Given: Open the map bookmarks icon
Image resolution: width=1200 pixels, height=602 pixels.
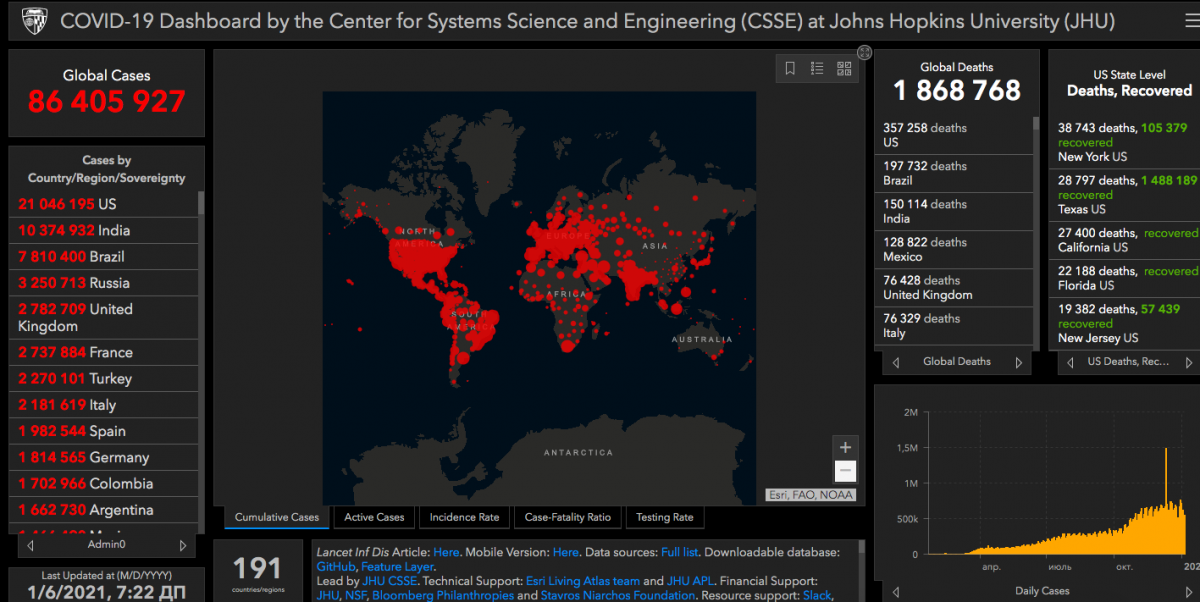Looking at the screenshot, I should (790, 68).
